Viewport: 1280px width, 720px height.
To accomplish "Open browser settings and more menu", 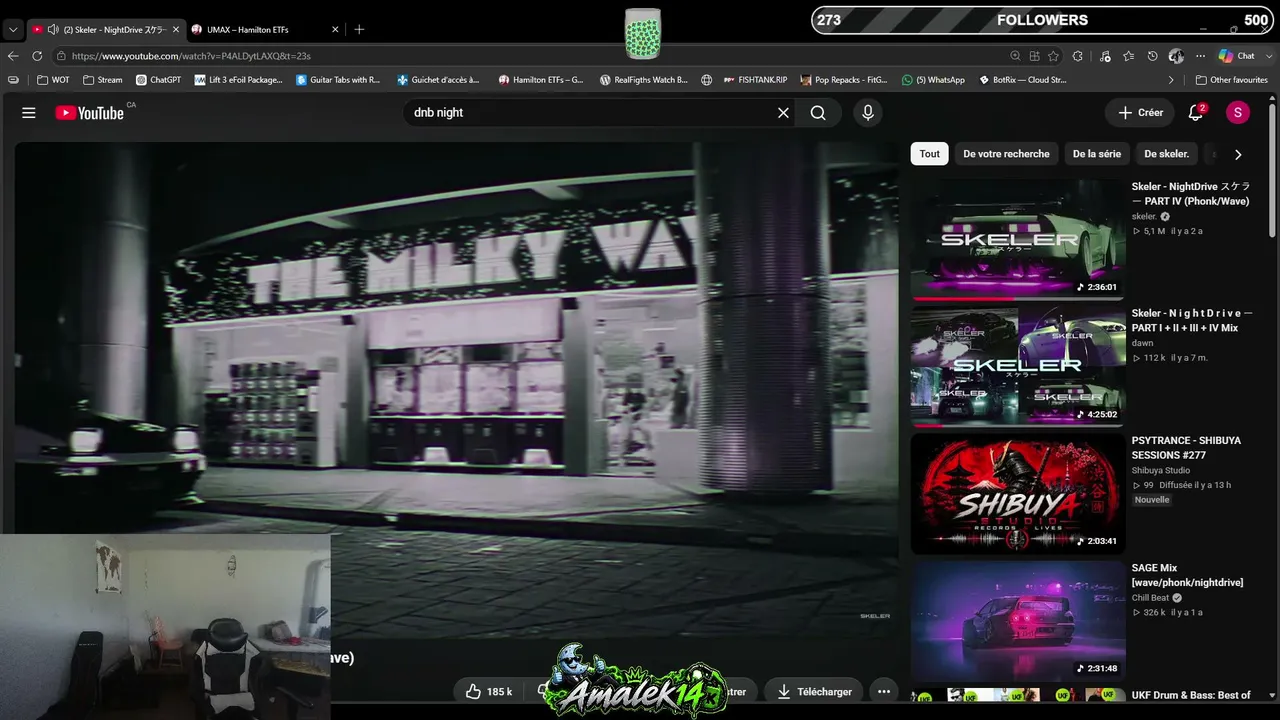I will coord(1199,56).
